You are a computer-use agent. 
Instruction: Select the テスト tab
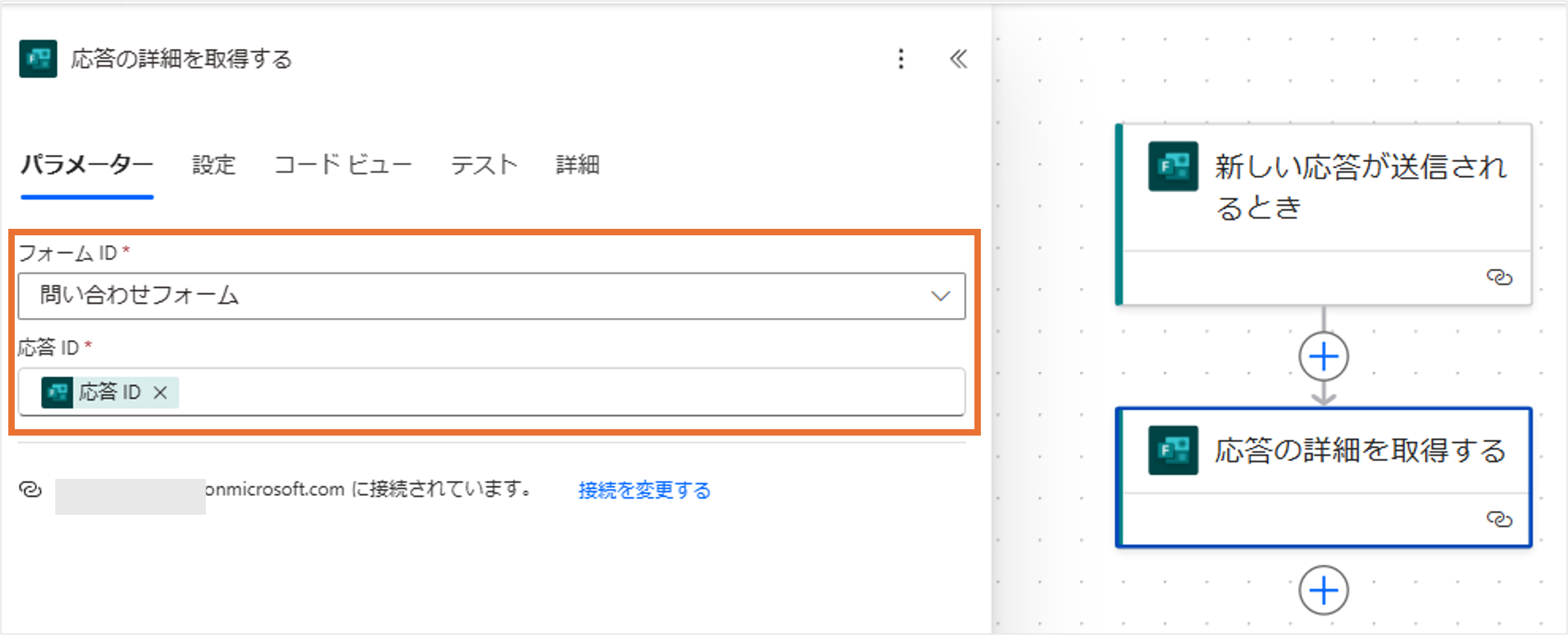tap(484, 165)
